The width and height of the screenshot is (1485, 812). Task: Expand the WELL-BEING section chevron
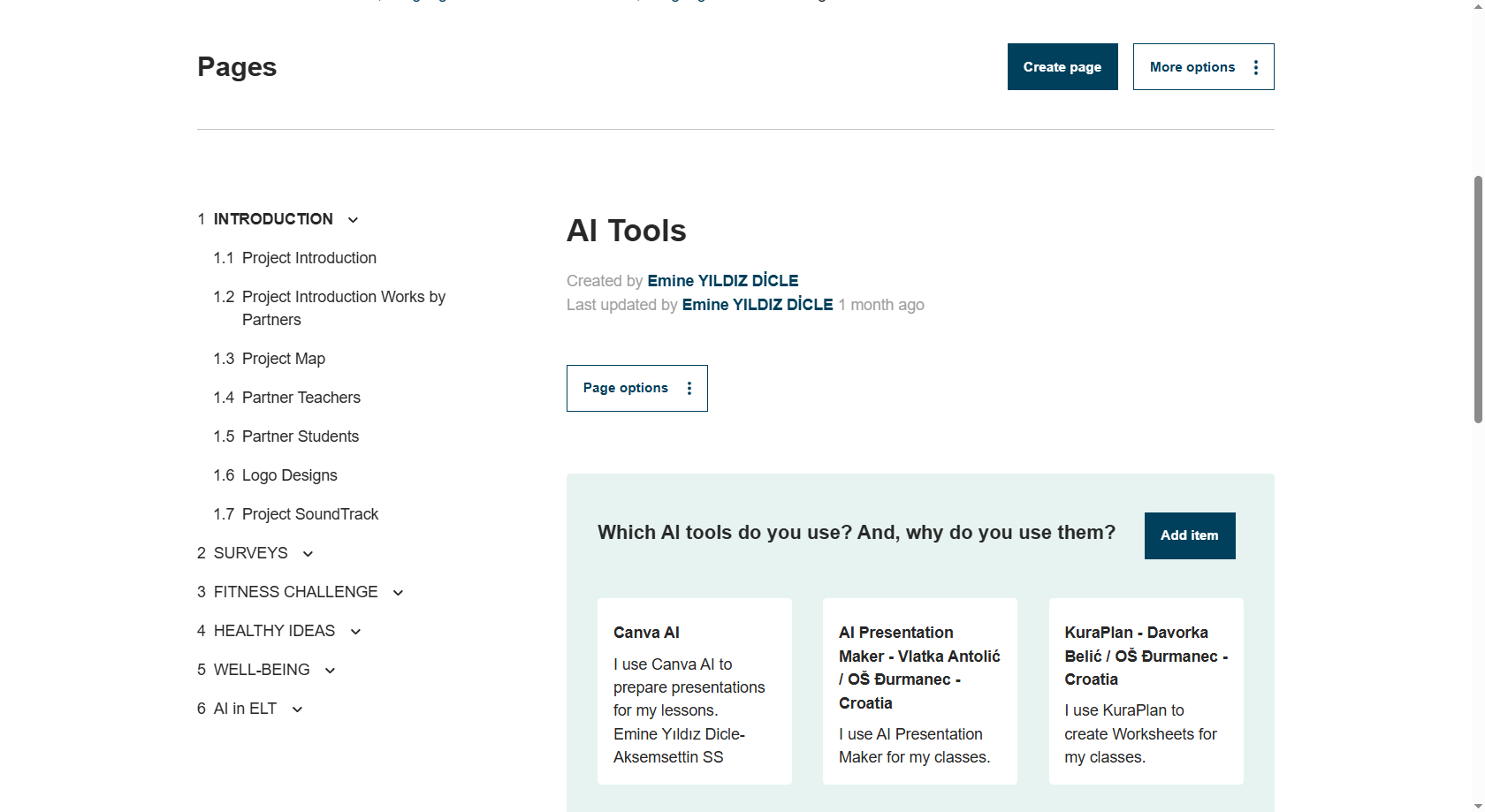tap(330, 671)
